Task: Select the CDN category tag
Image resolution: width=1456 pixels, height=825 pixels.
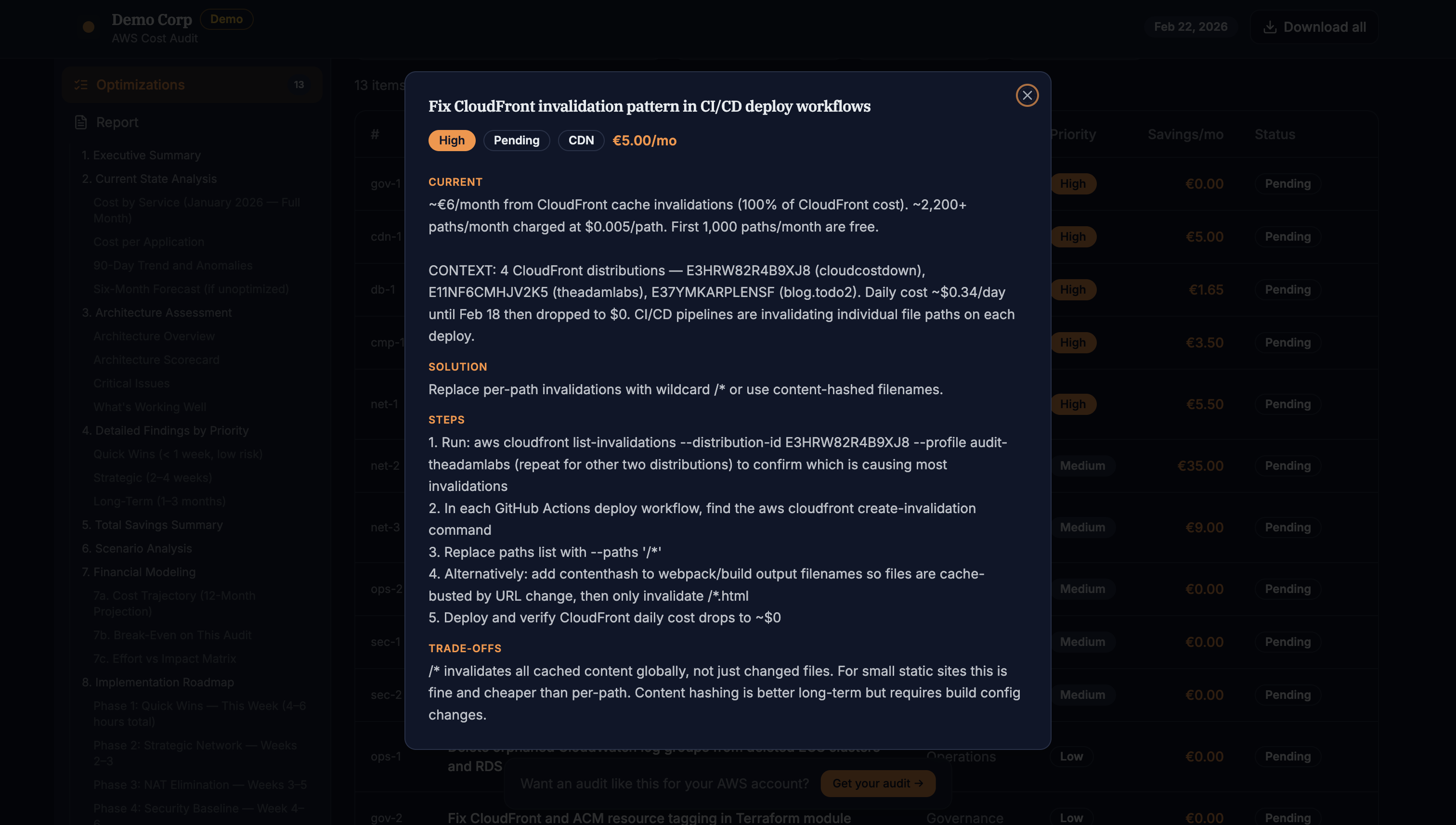Action: (x=580, y=140)
